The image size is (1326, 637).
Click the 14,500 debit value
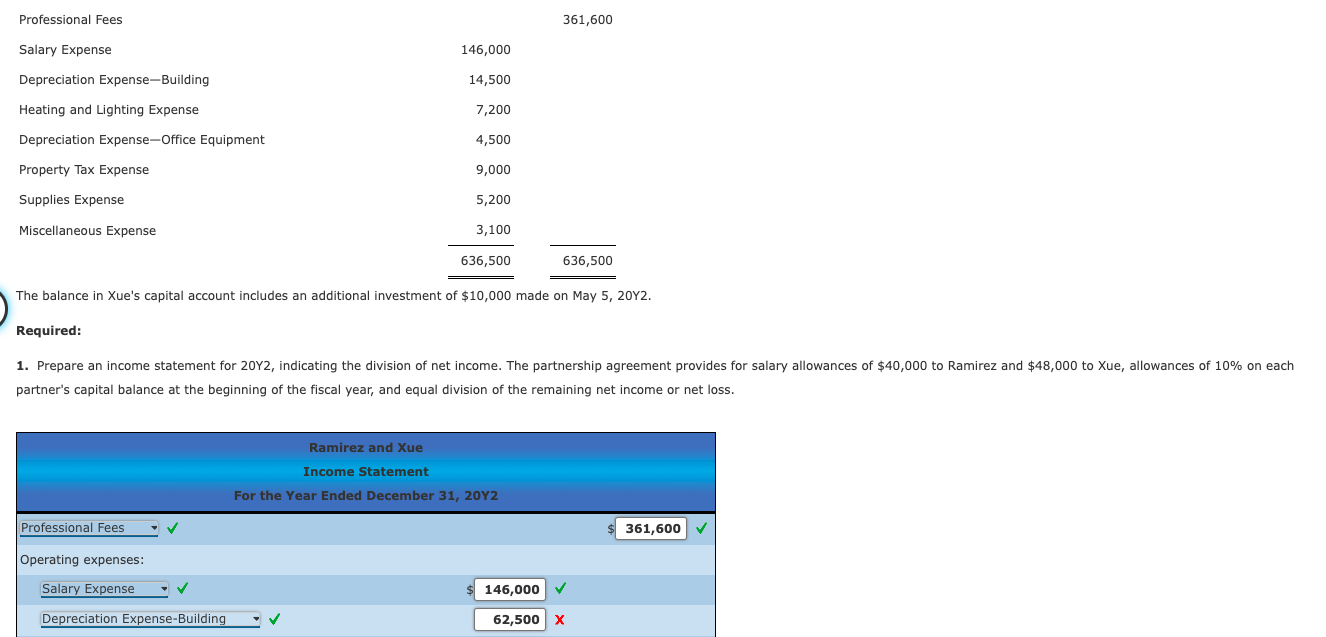[x=490, y=80]
